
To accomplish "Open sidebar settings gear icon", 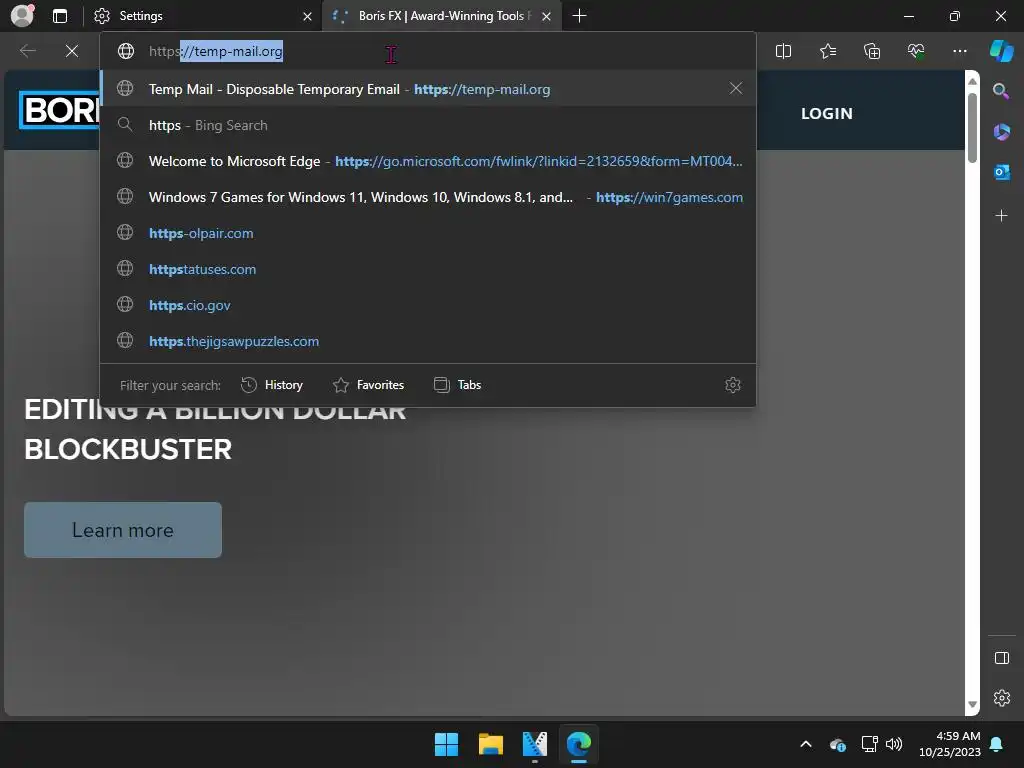I will coord(1001,698).
